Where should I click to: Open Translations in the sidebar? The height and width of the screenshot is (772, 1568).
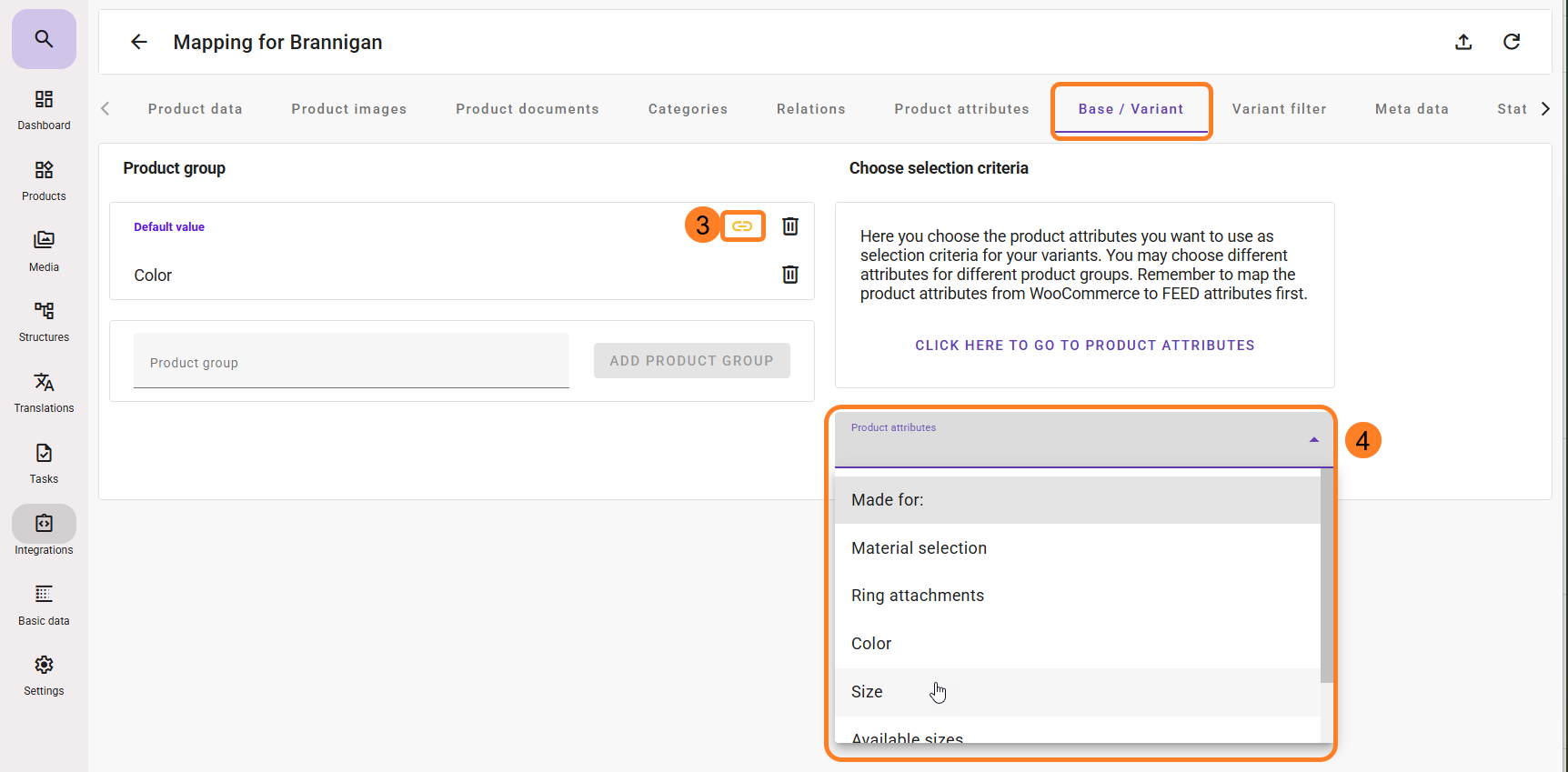(x=44, y=392)
